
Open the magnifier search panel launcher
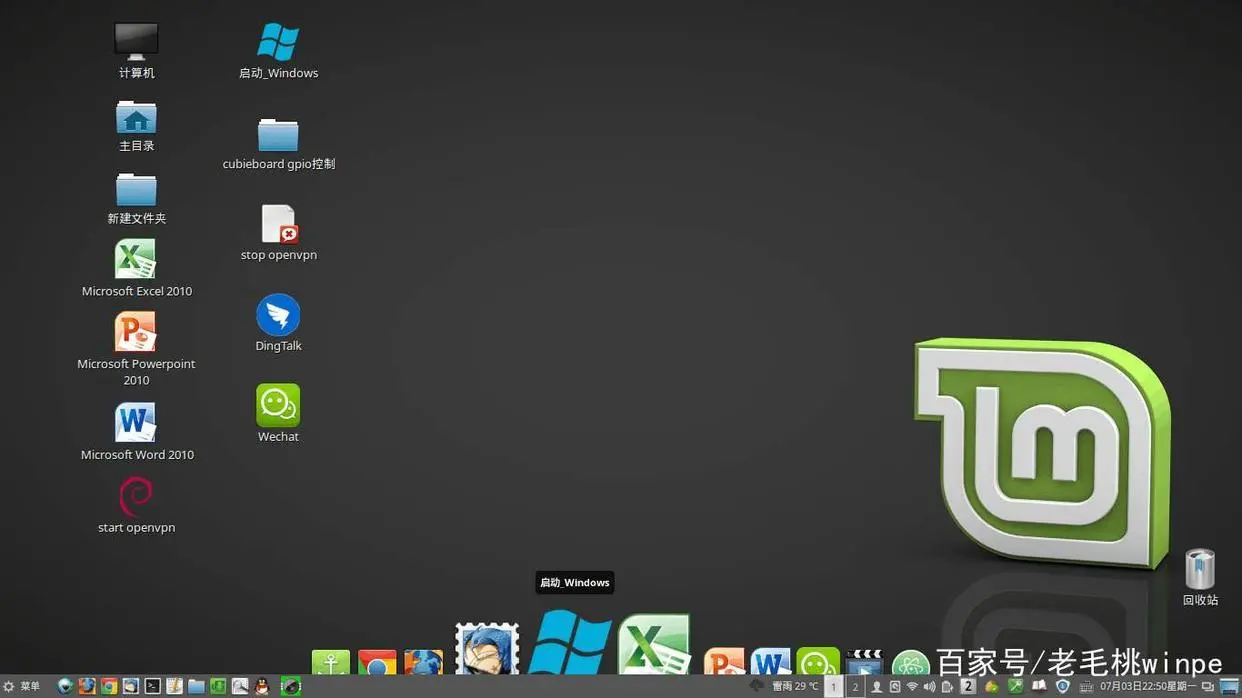[240, 686]
